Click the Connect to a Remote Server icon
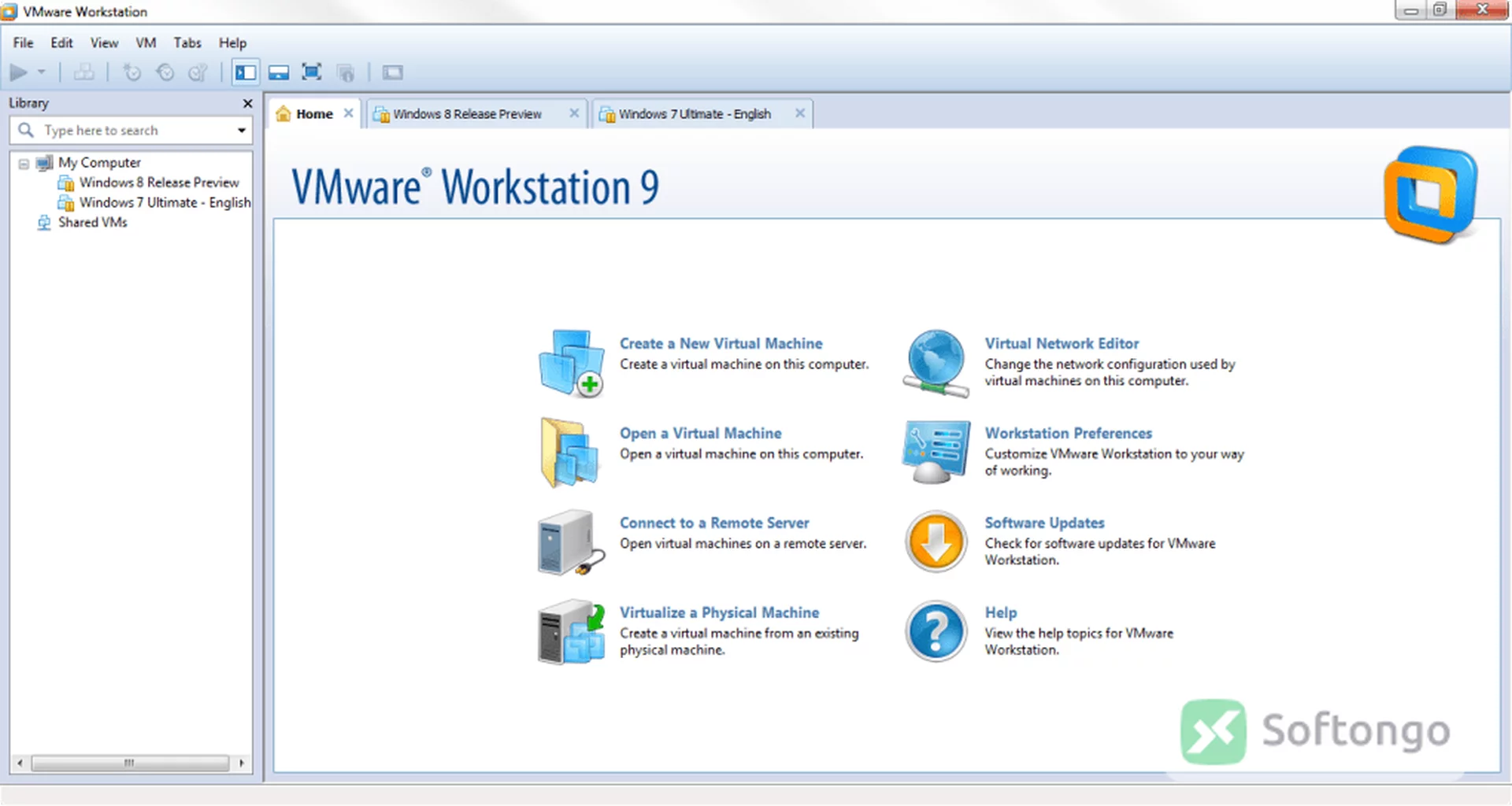Image resolution: width=1512 pixels, height=806 pixels. coord(572,542)
